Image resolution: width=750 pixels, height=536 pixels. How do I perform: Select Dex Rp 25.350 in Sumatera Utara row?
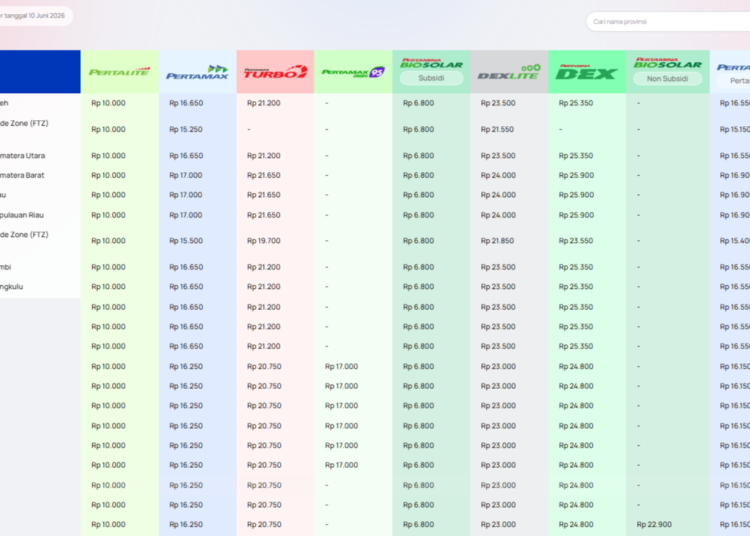click(575, 155)
